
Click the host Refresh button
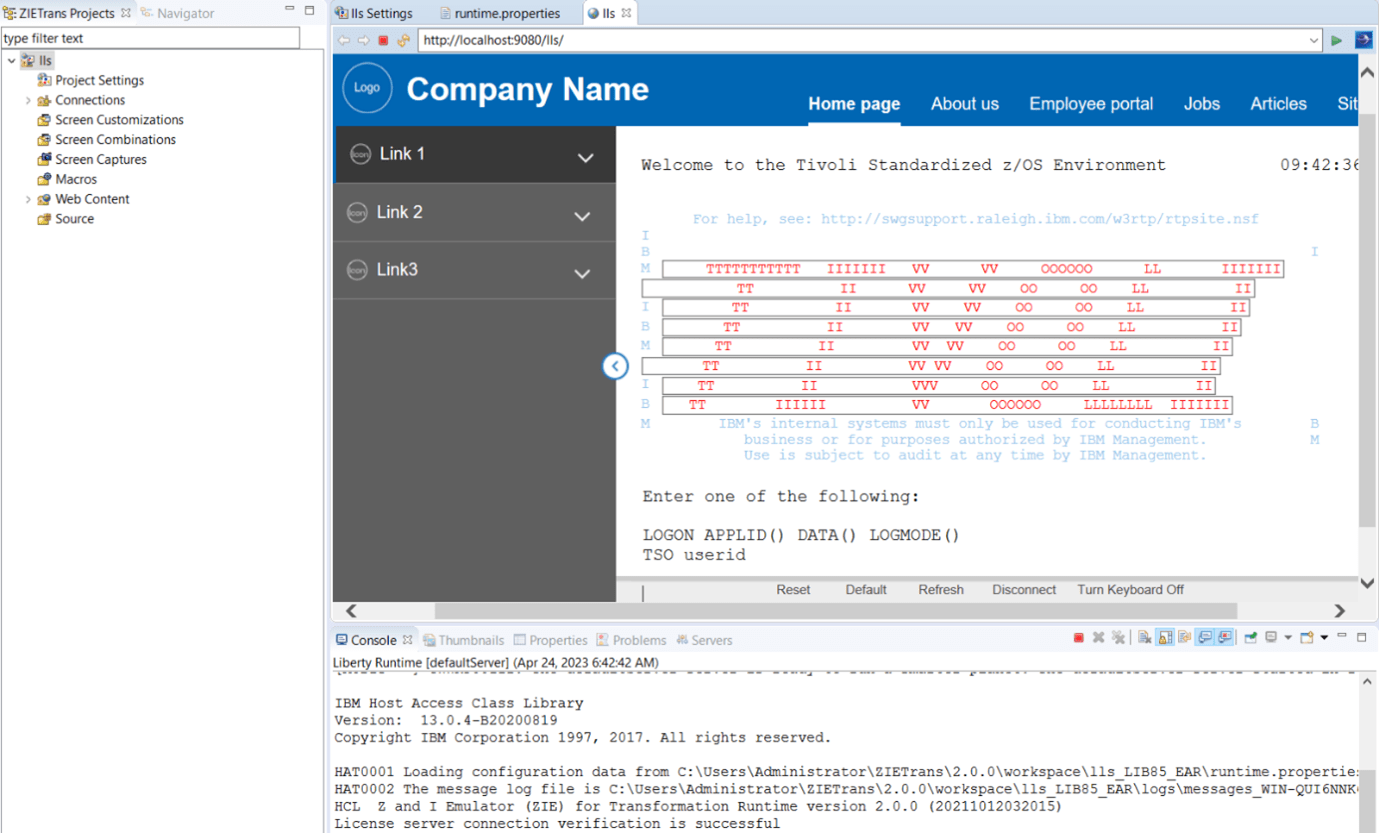(x=941, y=590)
